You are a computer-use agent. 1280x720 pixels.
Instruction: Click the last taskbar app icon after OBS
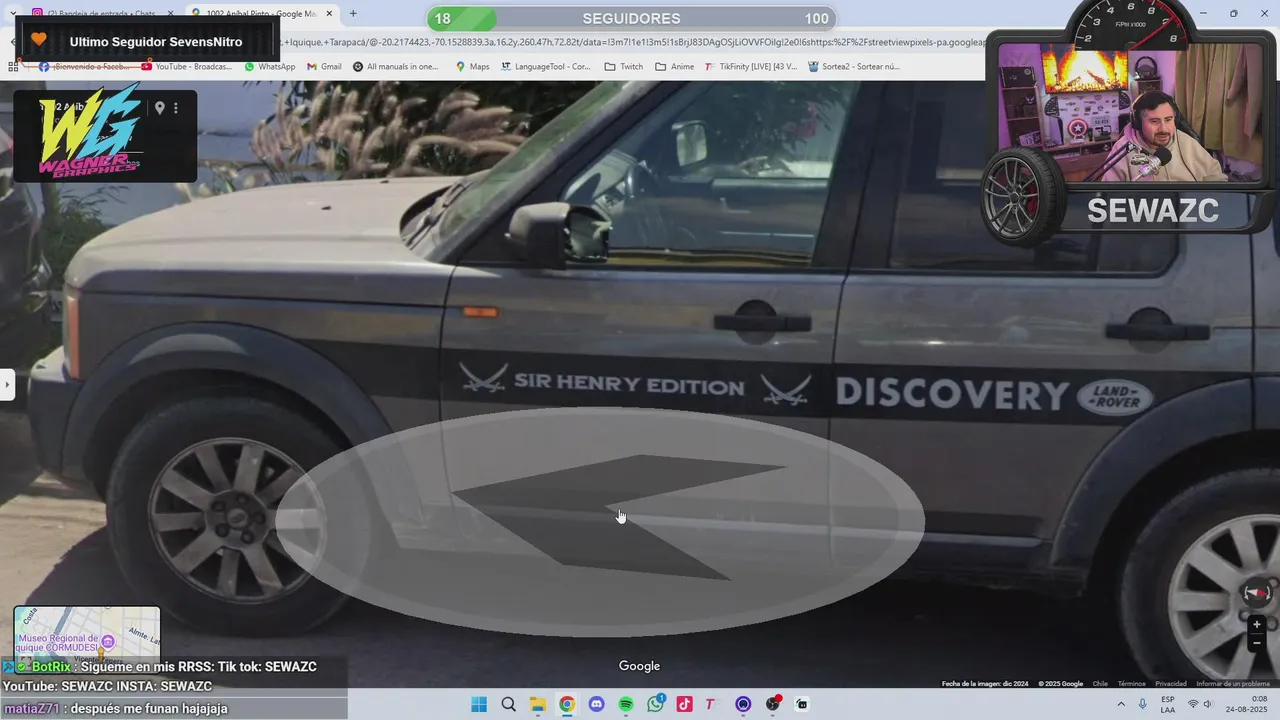pos(801,704)
